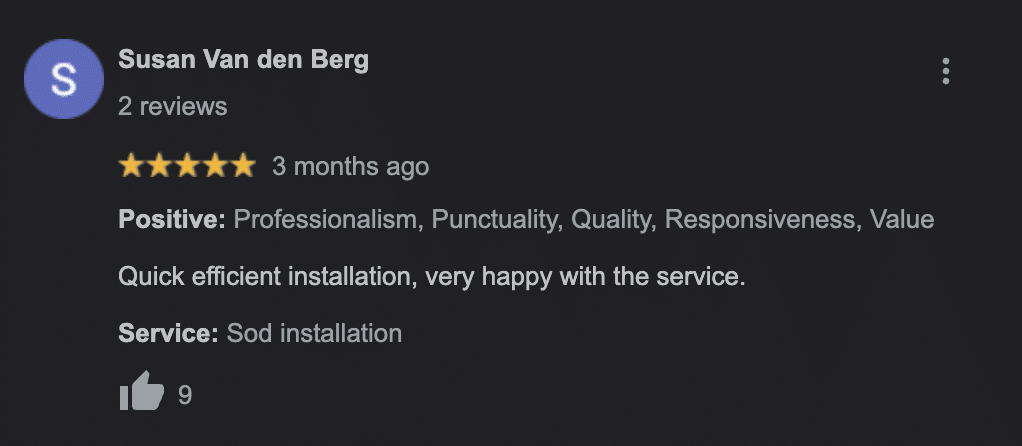Click the fourth gold rating star
Screen dimensions: 1022x446
(215, 166)
